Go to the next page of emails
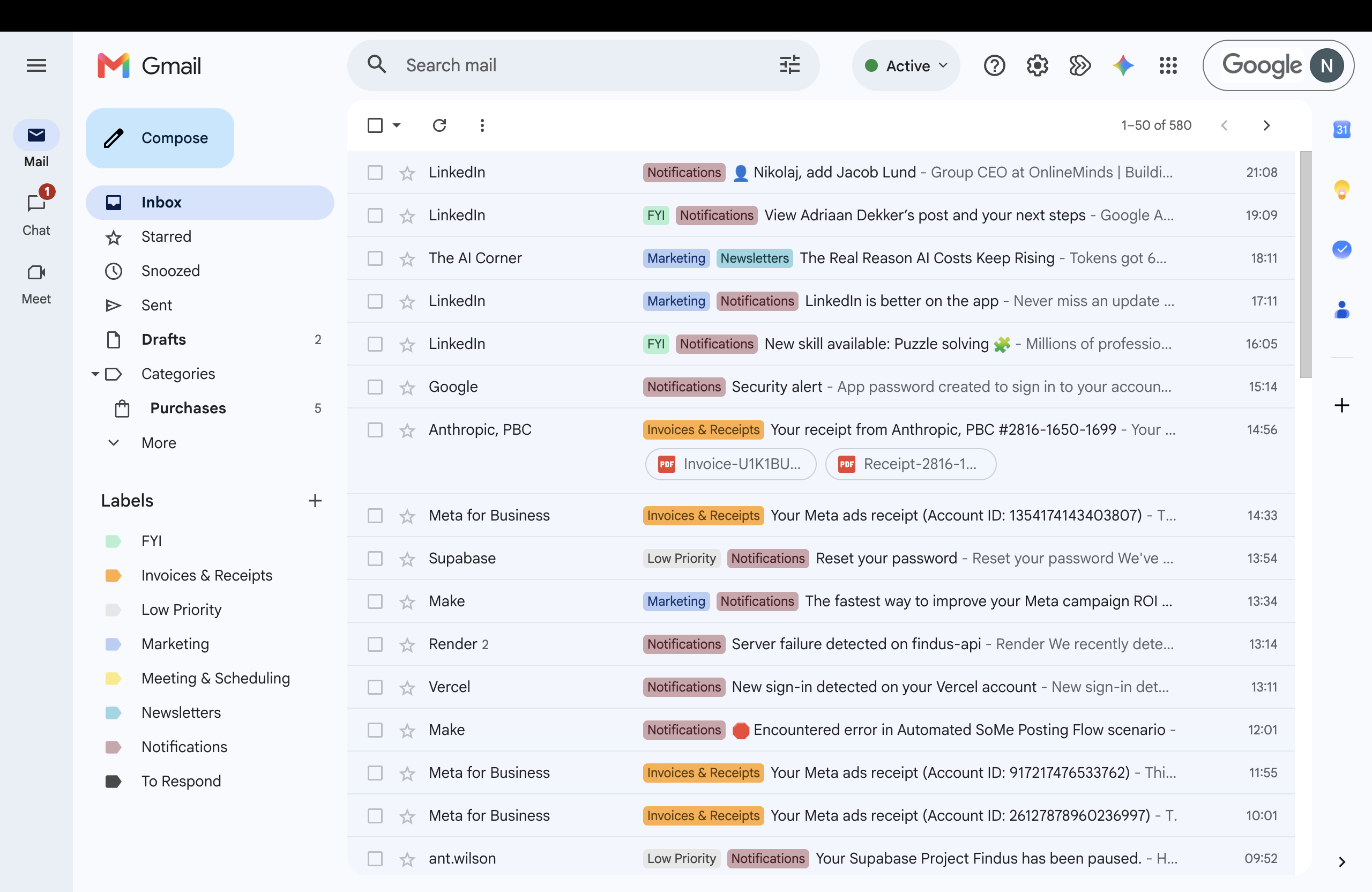The width and height of the screenshot is (1372, 892). [1266, 125]
